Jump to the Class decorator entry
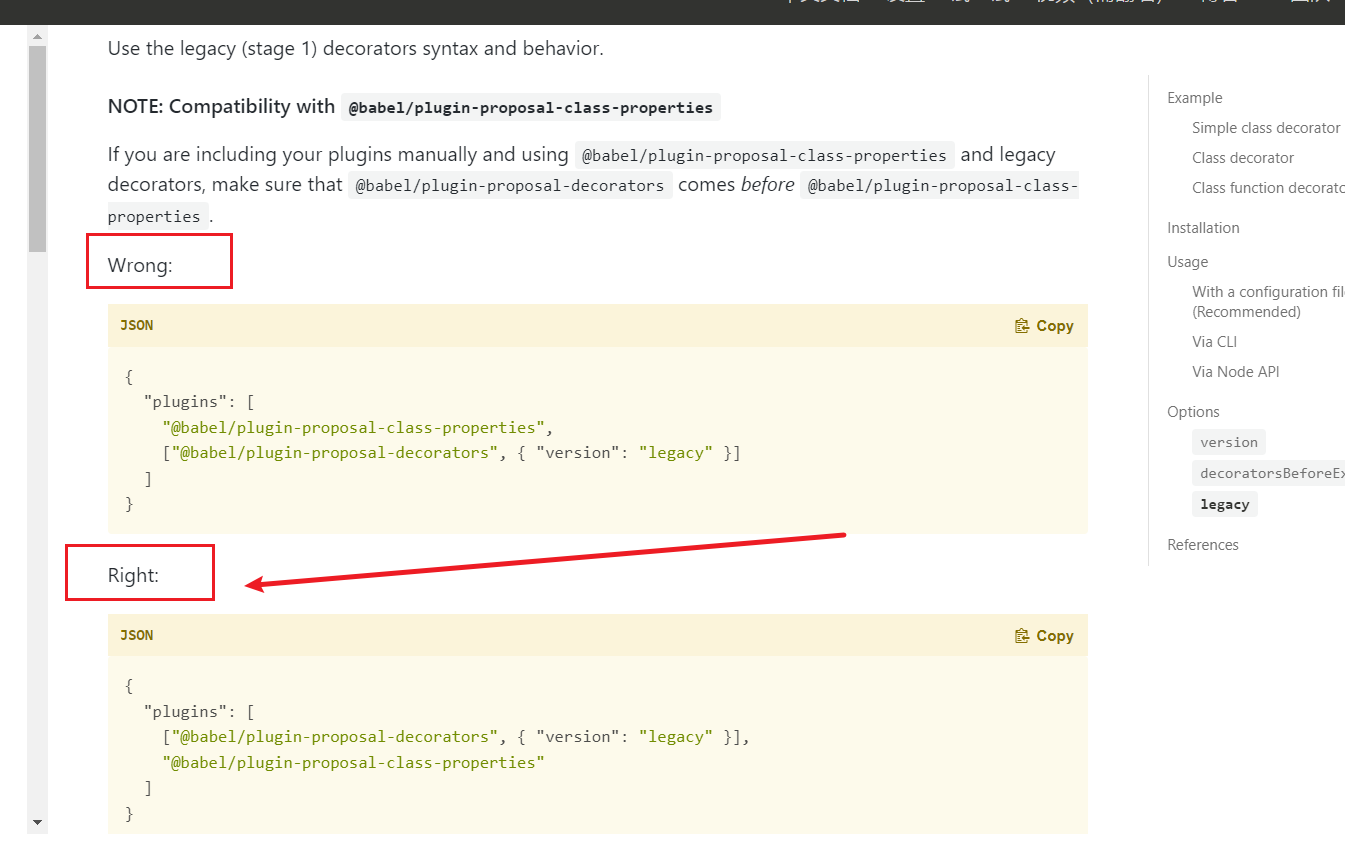Screen dimensions: 1345x844 click(x=1243, y=158)
